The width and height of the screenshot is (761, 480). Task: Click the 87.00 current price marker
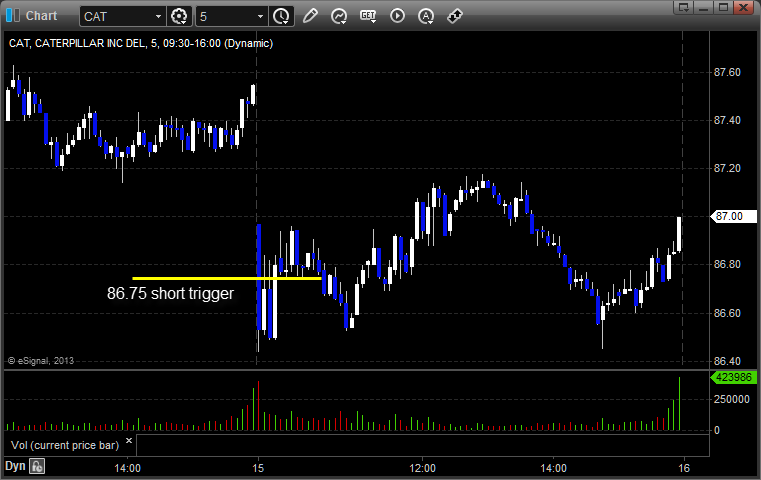(x=733, y=216)
